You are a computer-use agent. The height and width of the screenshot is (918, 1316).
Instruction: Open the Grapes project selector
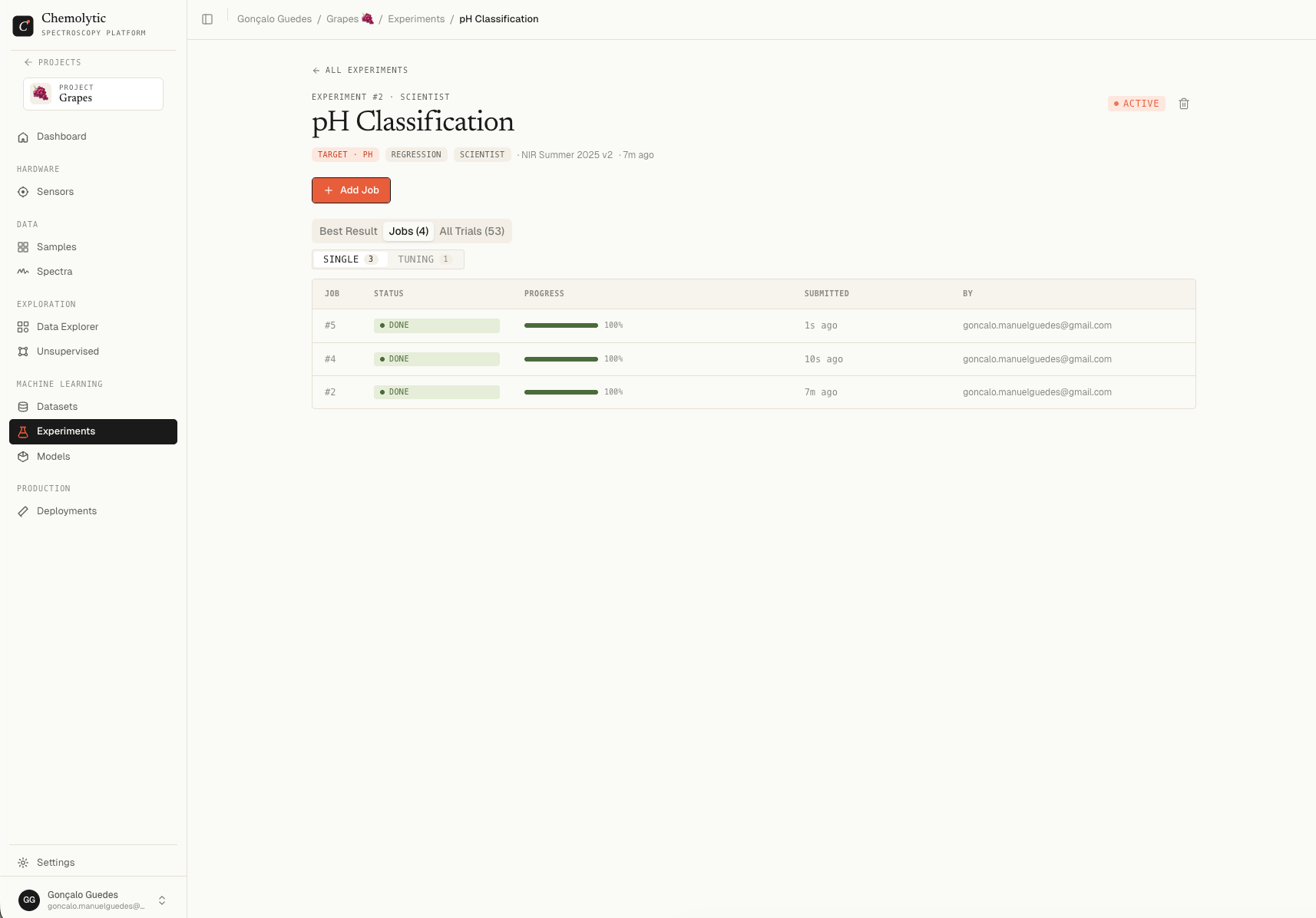[93, 94]
